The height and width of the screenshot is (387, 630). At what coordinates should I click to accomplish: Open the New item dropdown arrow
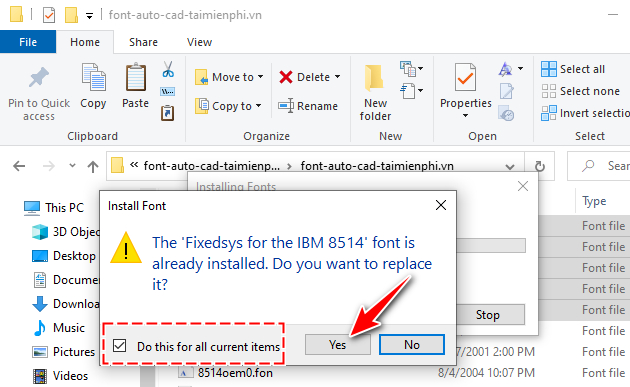click(x=420, y=69)
